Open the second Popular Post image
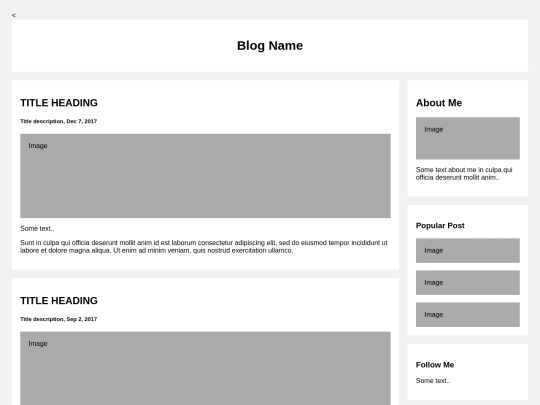 point(468,282)
